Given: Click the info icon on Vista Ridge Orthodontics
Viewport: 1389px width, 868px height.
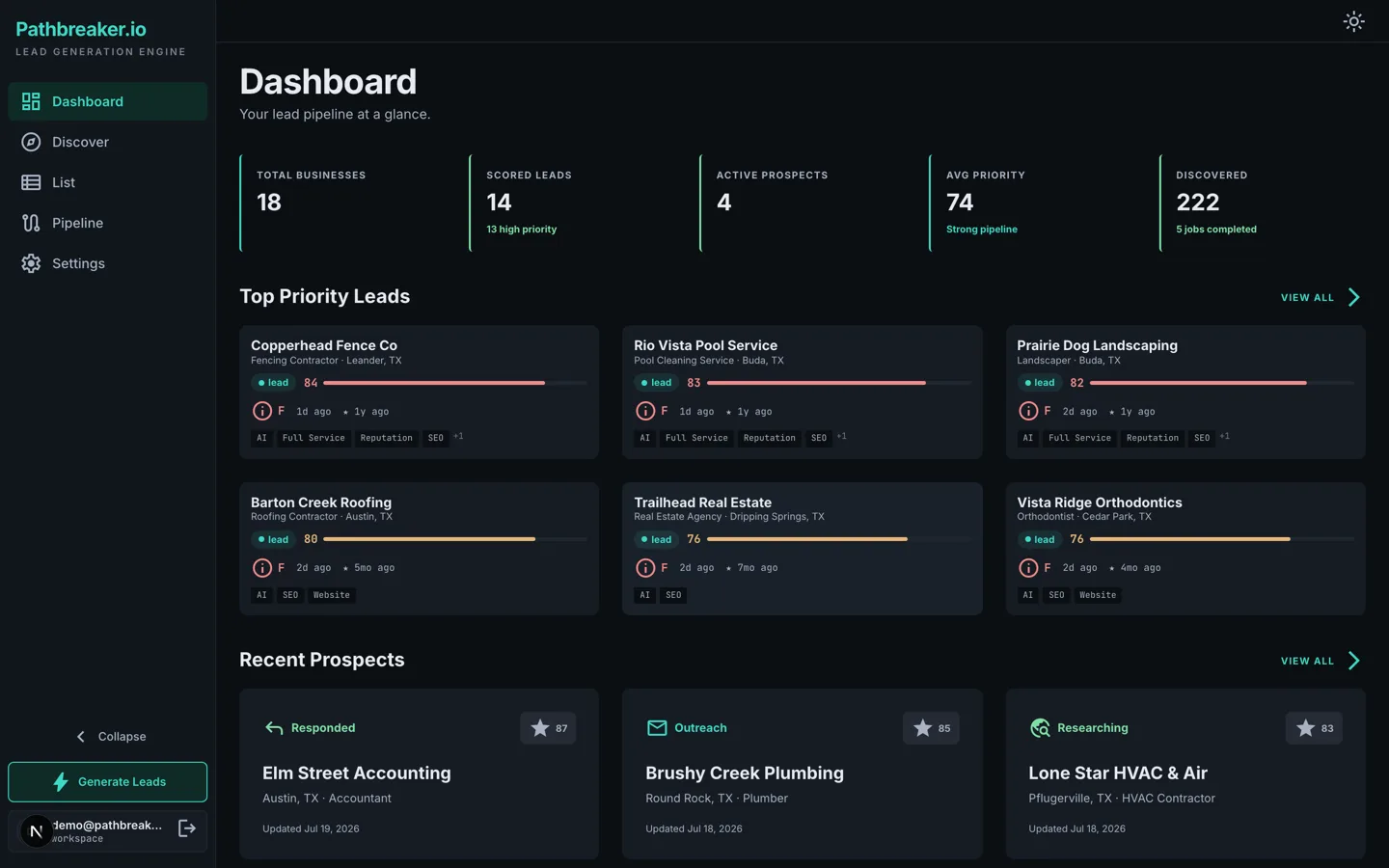Looking at the screenshot, I should pos(1028,568).
